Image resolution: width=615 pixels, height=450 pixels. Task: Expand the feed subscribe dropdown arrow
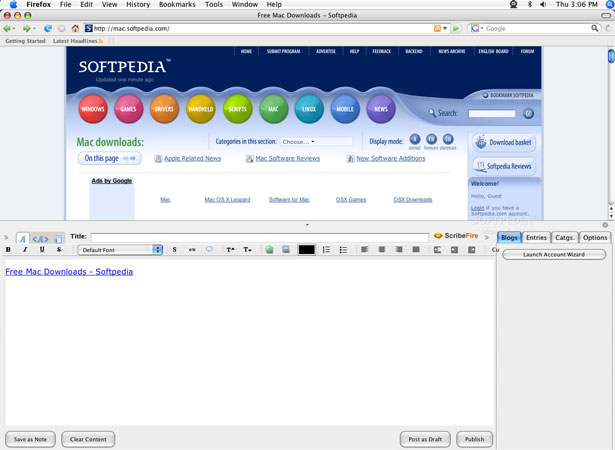(x=445, y=28)
